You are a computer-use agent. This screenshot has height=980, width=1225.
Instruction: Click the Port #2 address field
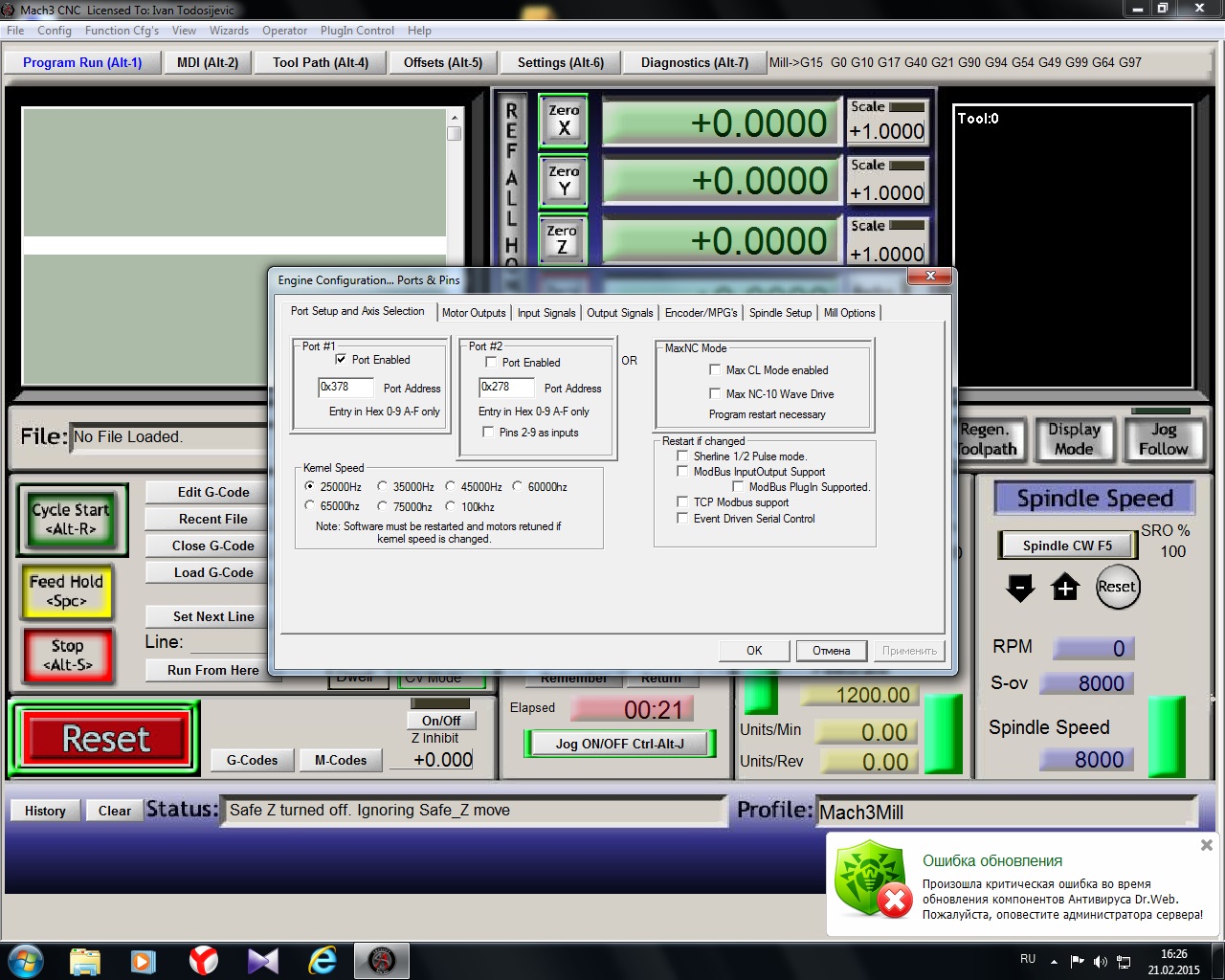coord(506,388)
